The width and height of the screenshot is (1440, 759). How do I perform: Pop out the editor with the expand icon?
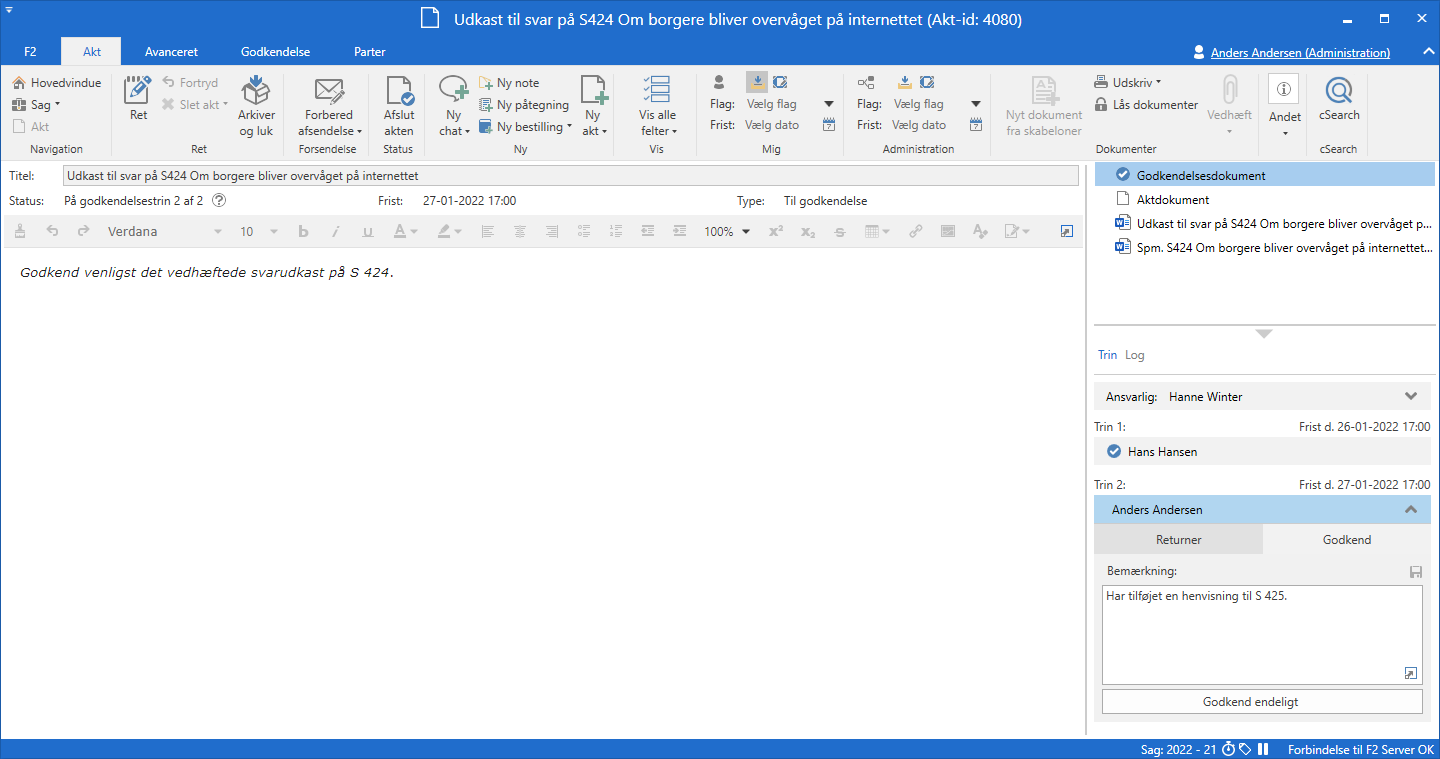coord(1066,231)
